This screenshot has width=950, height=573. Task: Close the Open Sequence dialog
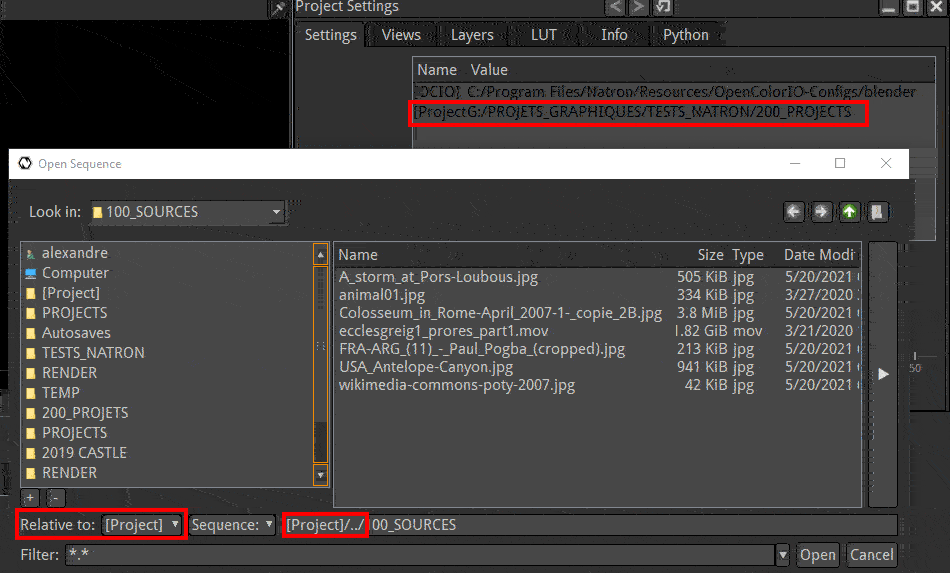pyautogui.click(x=886, y=164)
